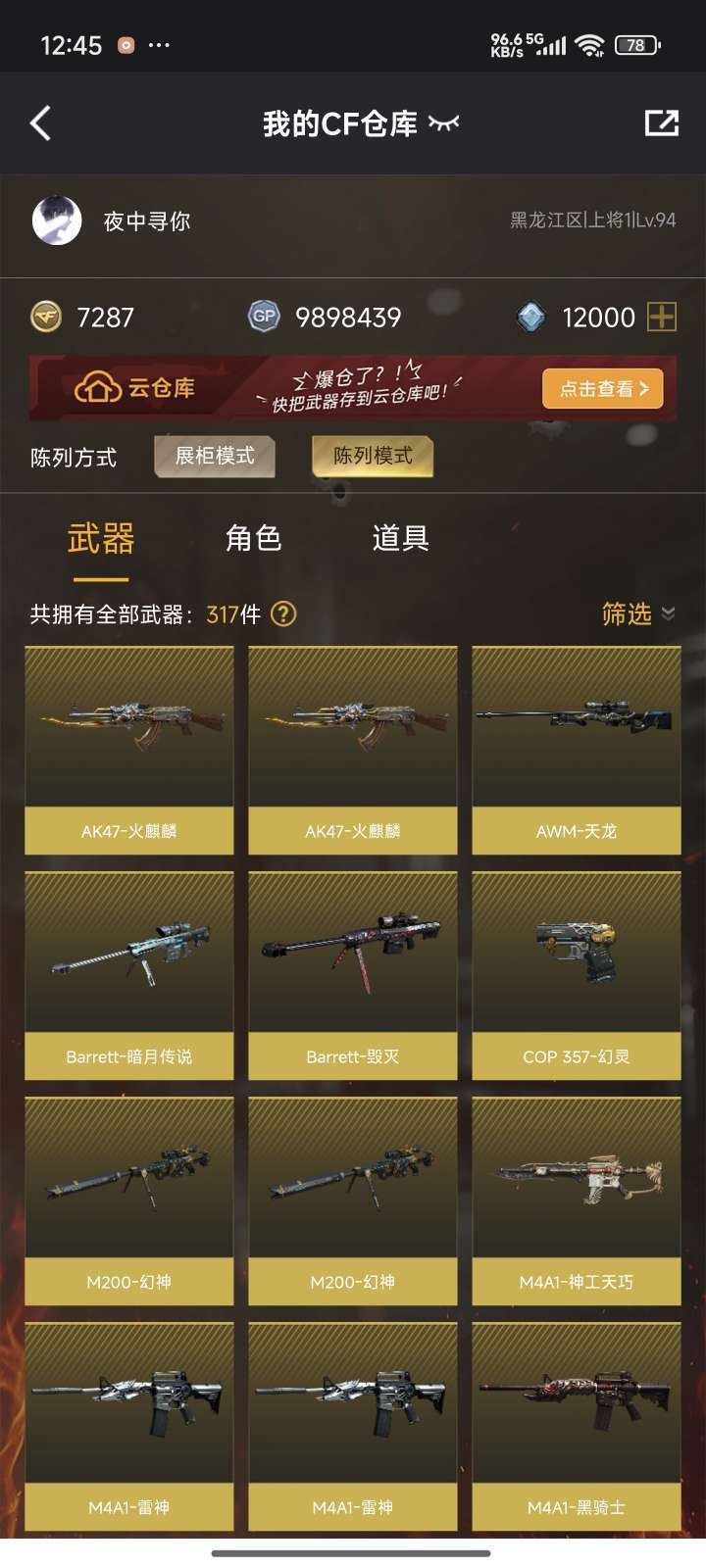Tap the GP currency icon

click(264, 317)
